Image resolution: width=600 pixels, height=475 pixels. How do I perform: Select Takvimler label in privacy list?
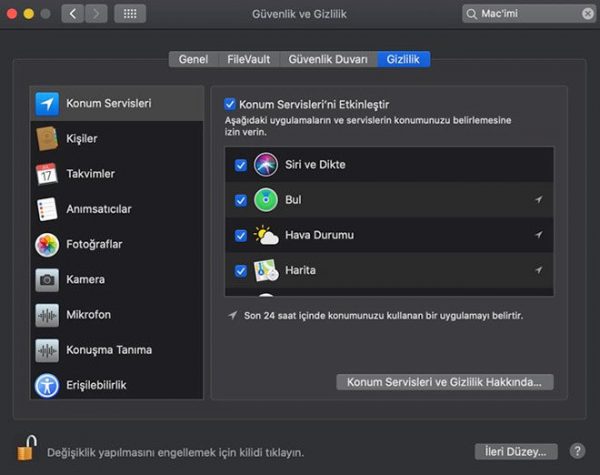(91, 174)
